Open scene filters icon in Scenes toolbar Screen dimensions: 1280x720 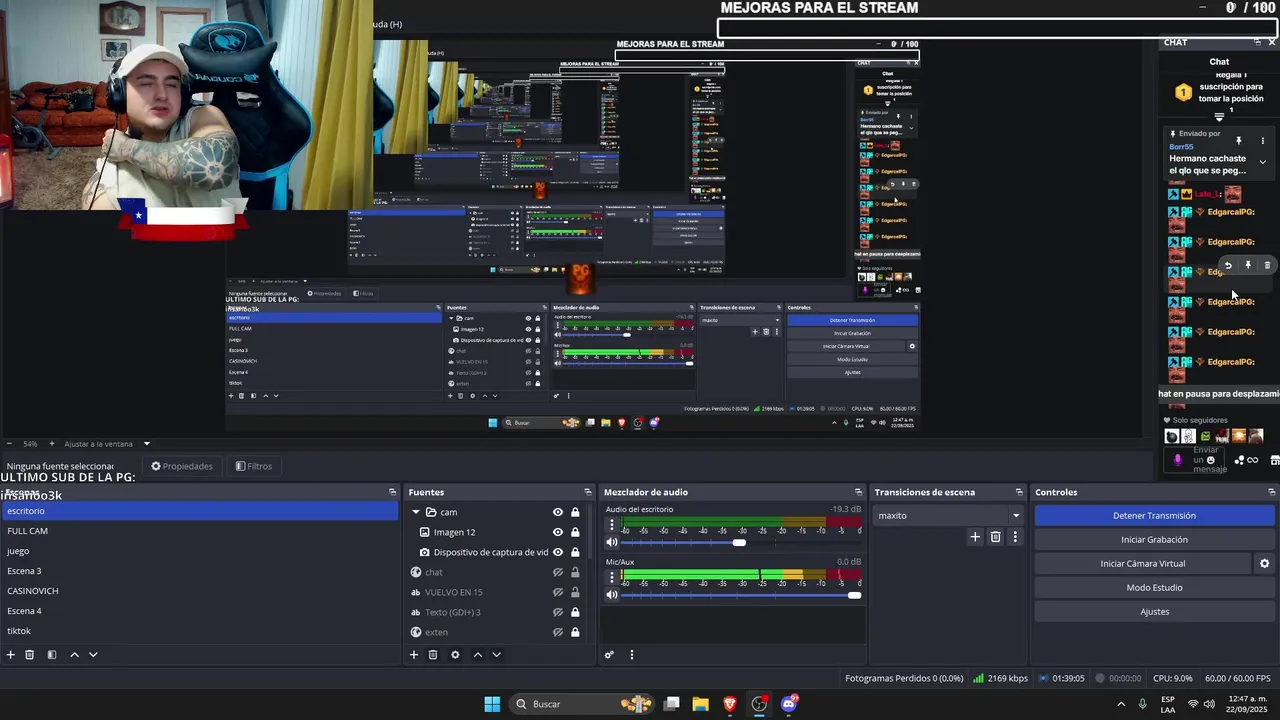[x=52, y=655]
